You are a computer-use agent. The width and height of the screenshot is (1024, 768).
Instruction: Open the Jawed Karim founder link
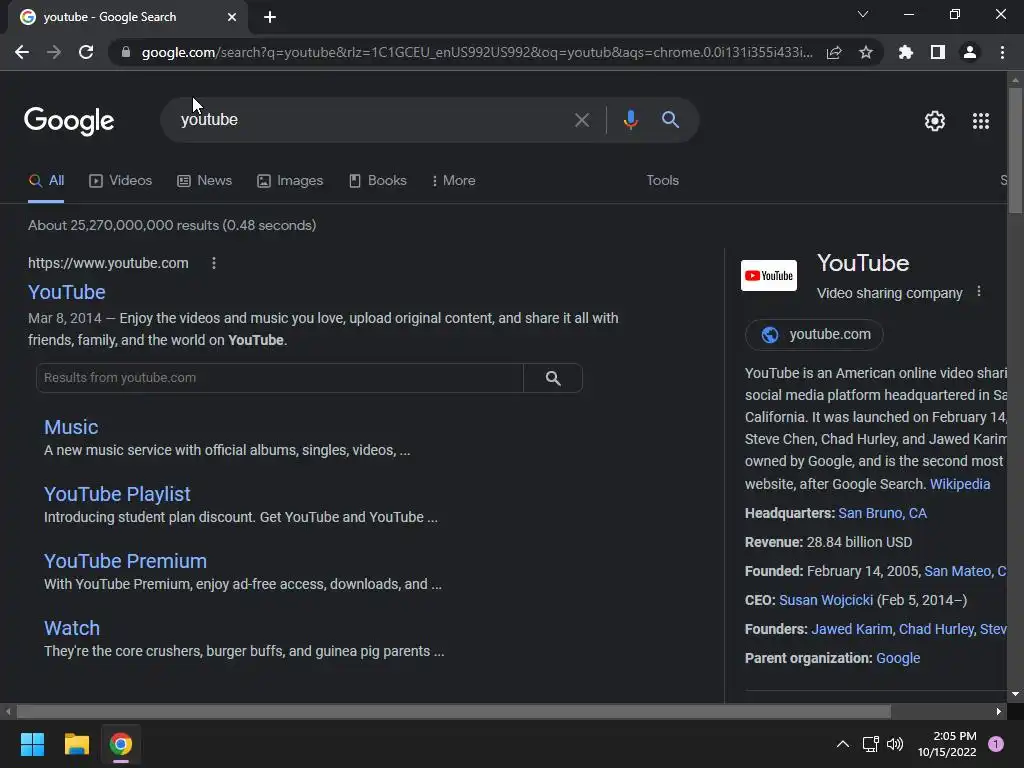point(852,629)
